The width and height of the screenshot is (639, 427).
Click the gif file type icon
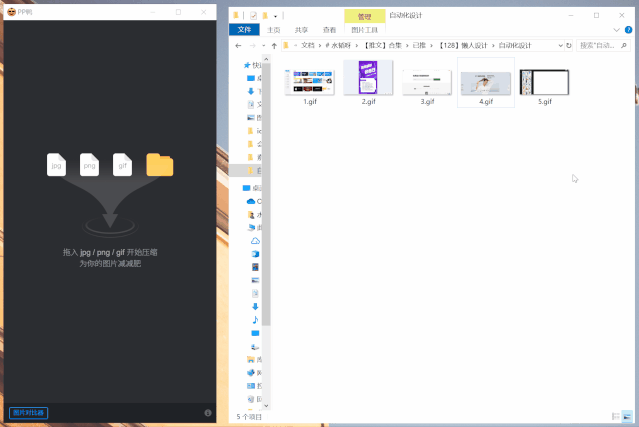tap(122, 164)
